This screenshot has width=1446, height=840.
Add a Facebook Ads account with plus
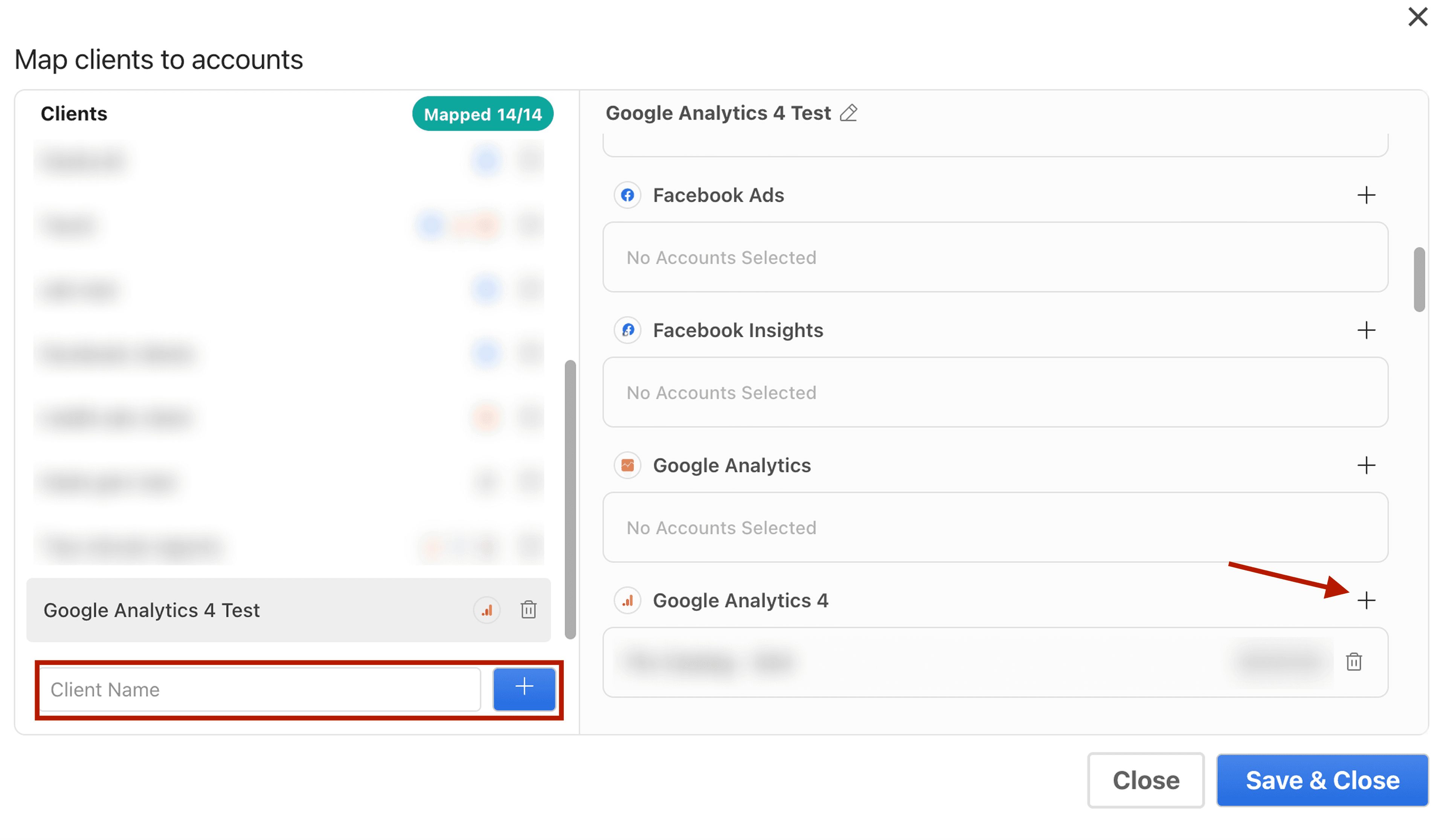[1366, 195]
